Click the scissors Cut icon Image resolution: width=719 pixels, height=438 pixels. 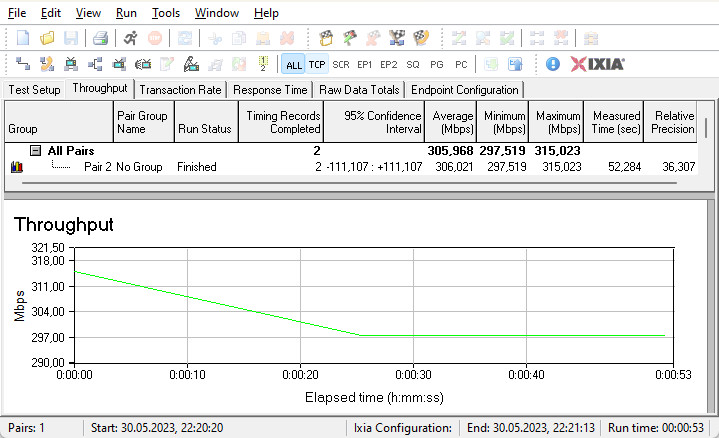pyautogui.click(x=215, y=38)
